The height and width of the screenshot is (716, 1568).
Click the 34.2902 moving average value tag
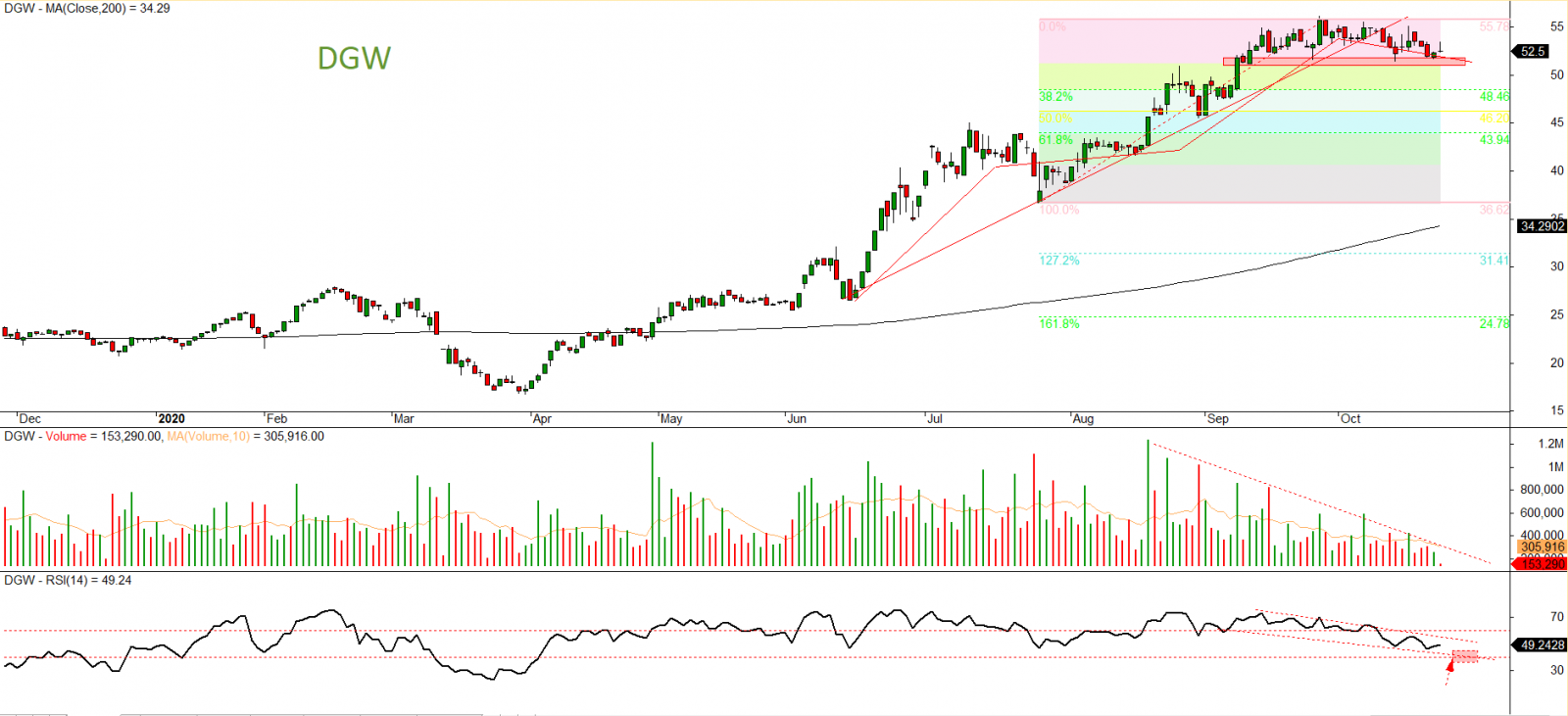coord(1541,226)
